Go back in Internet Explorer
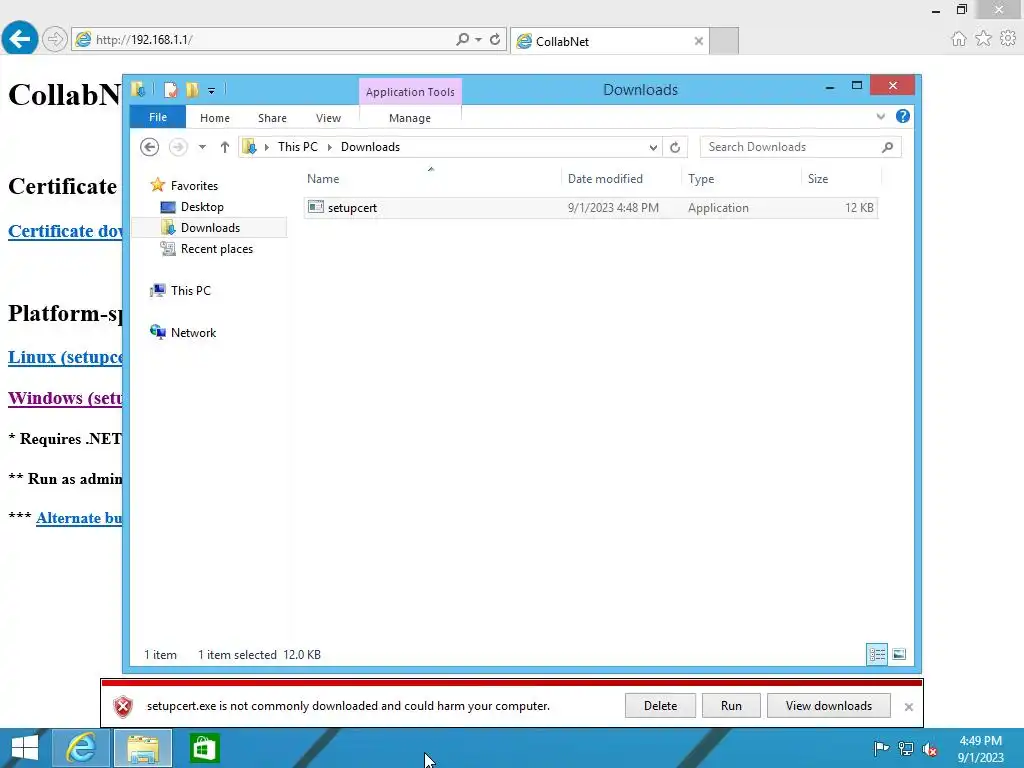1024x768 pixels. coord(20,39)
